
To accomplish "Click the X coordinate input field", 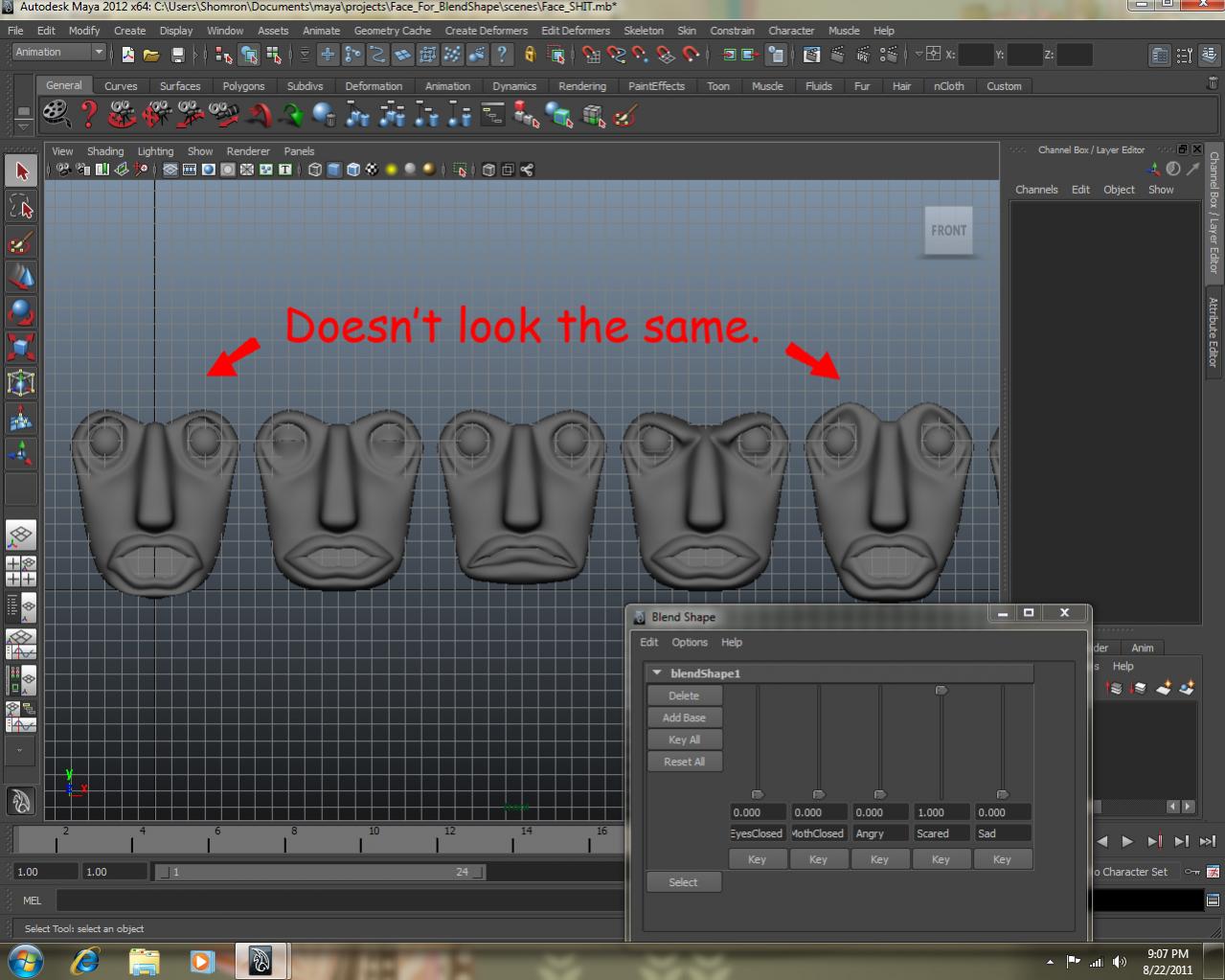I will 976,55.
